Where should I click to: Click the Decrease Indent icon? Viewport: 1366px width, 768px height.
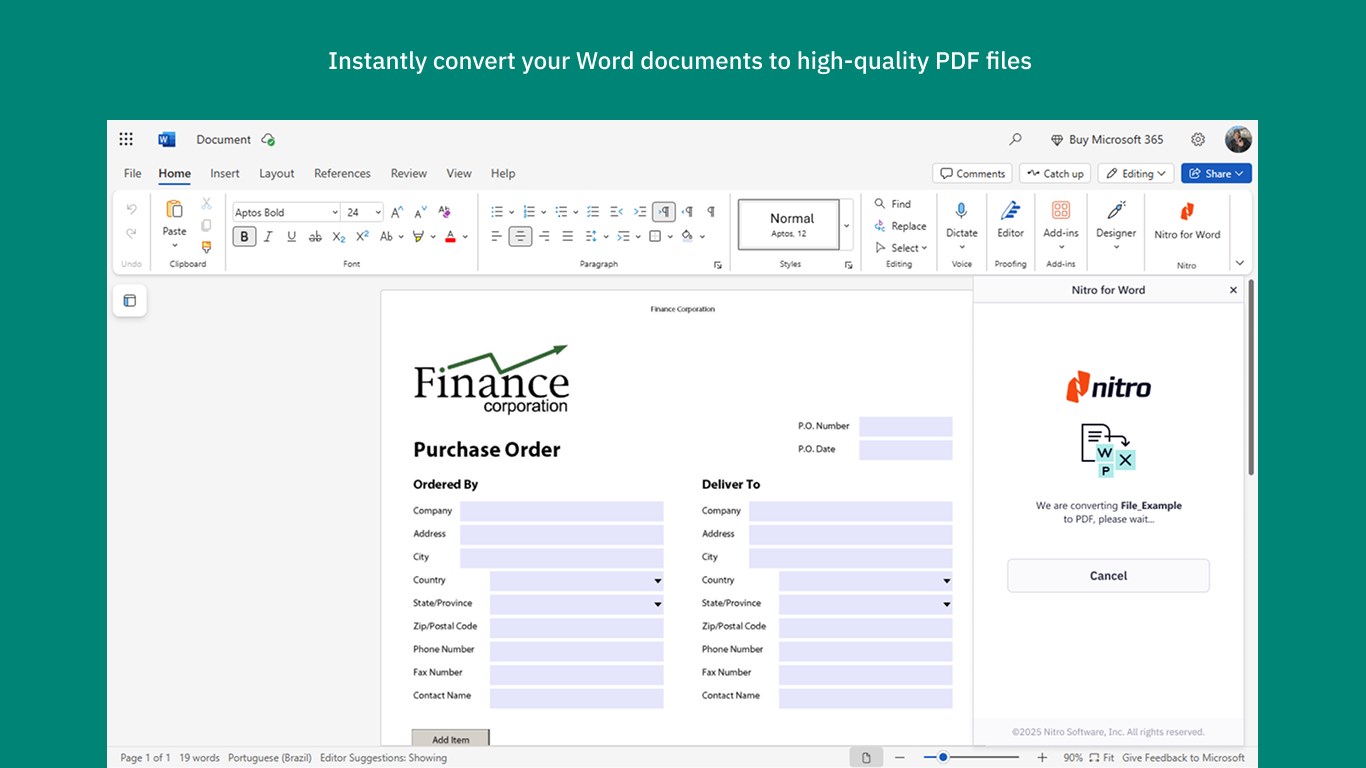[616, 212]
